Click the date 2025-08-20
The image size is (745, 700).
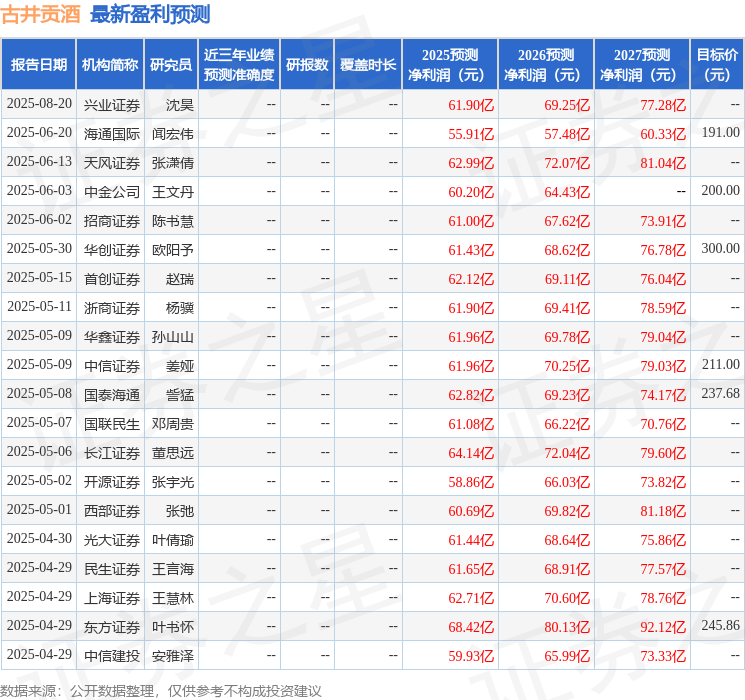point(39,104)
